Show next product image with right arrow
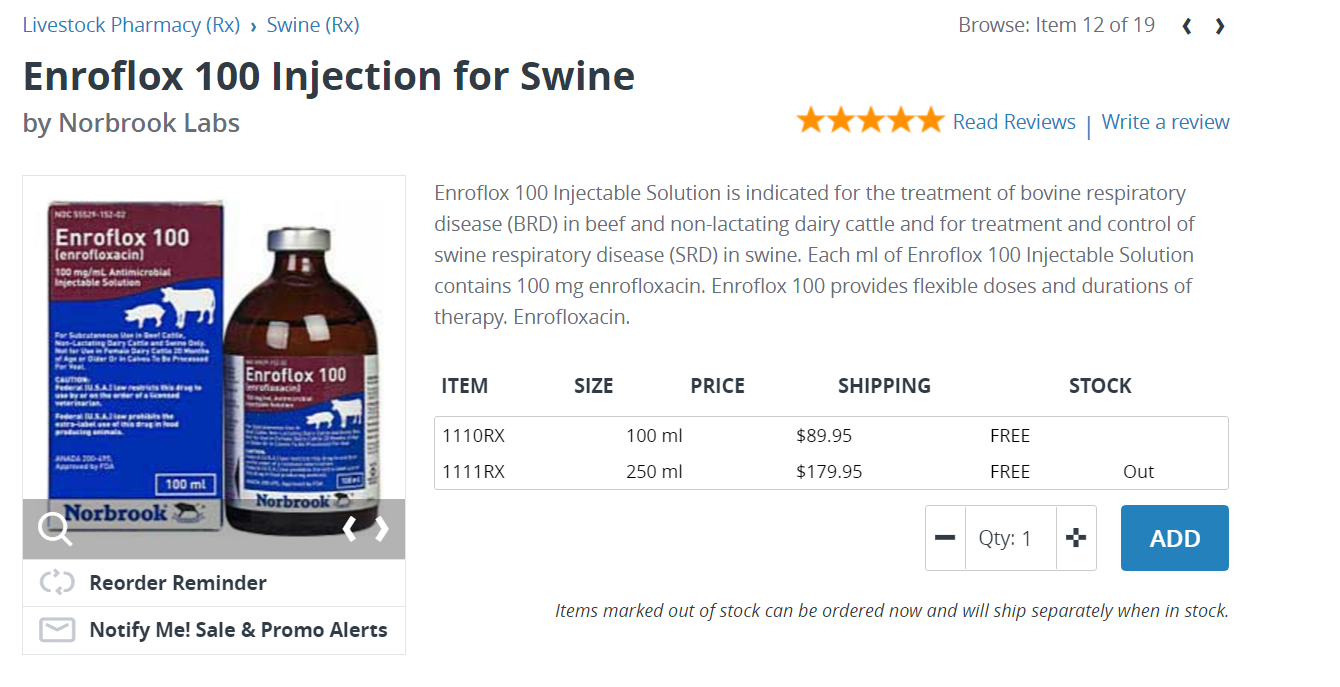Image resolution: width=1340 pixels, height=687 pixels. (382, 529)
